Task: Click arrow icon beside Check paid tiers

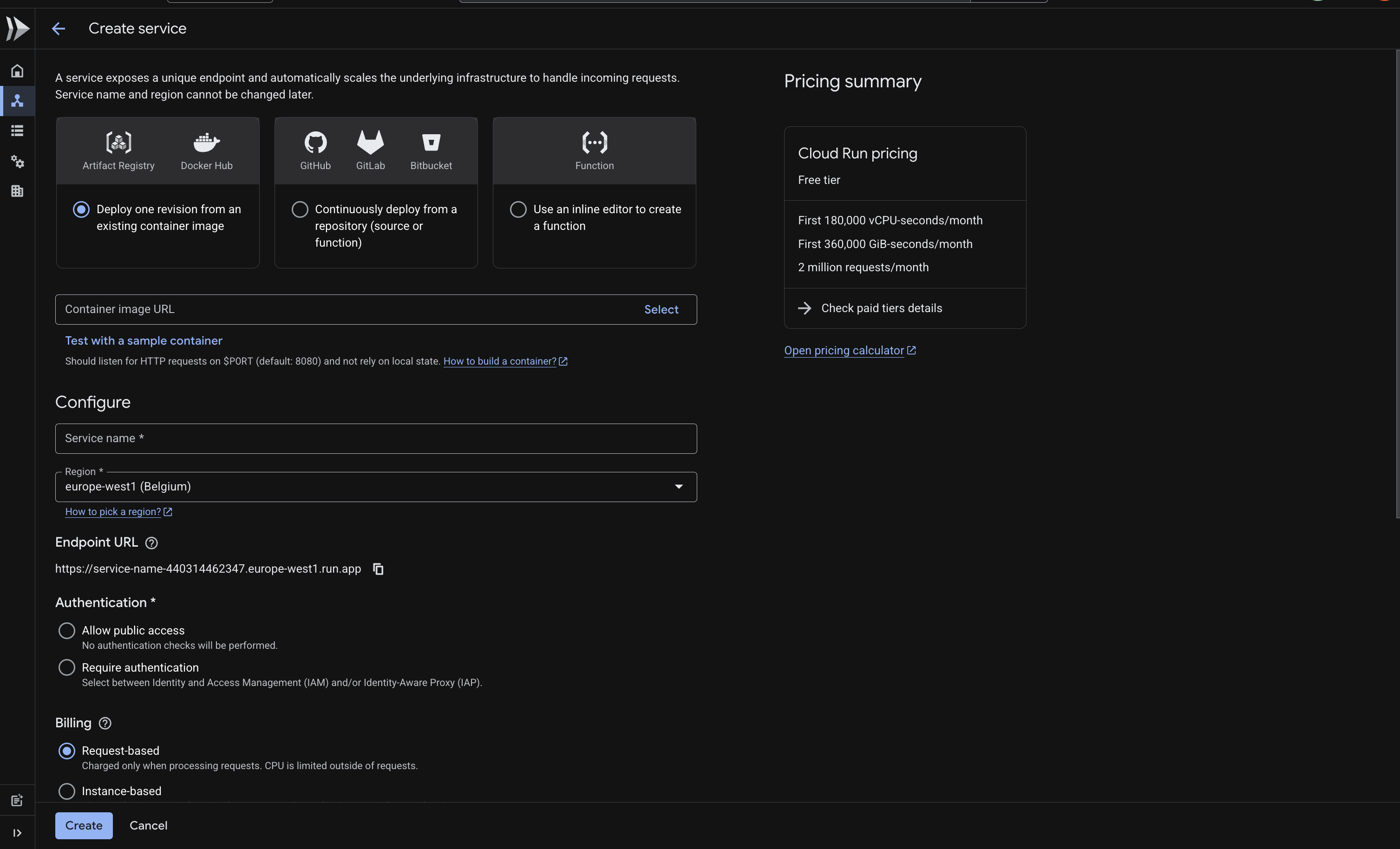Action: click(x=805, y=308)
